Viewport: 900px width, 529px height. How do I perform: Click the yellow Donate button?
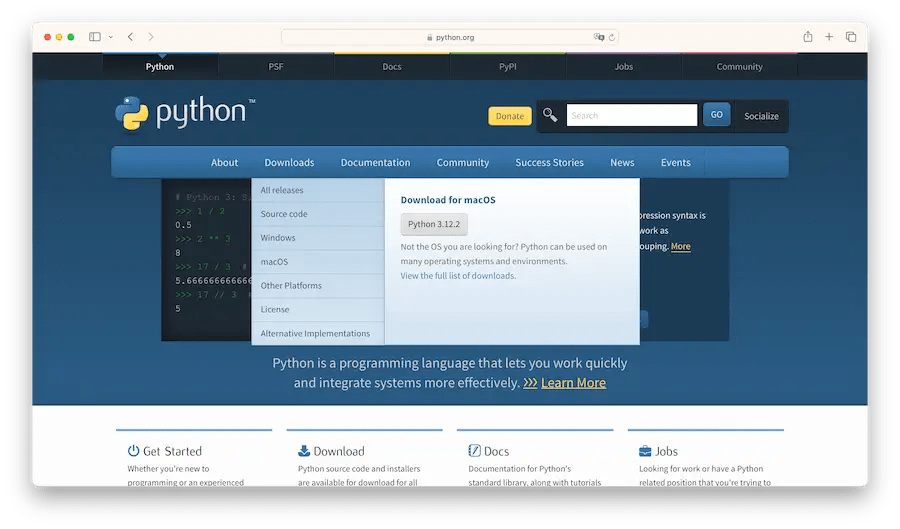click(510, 116)
